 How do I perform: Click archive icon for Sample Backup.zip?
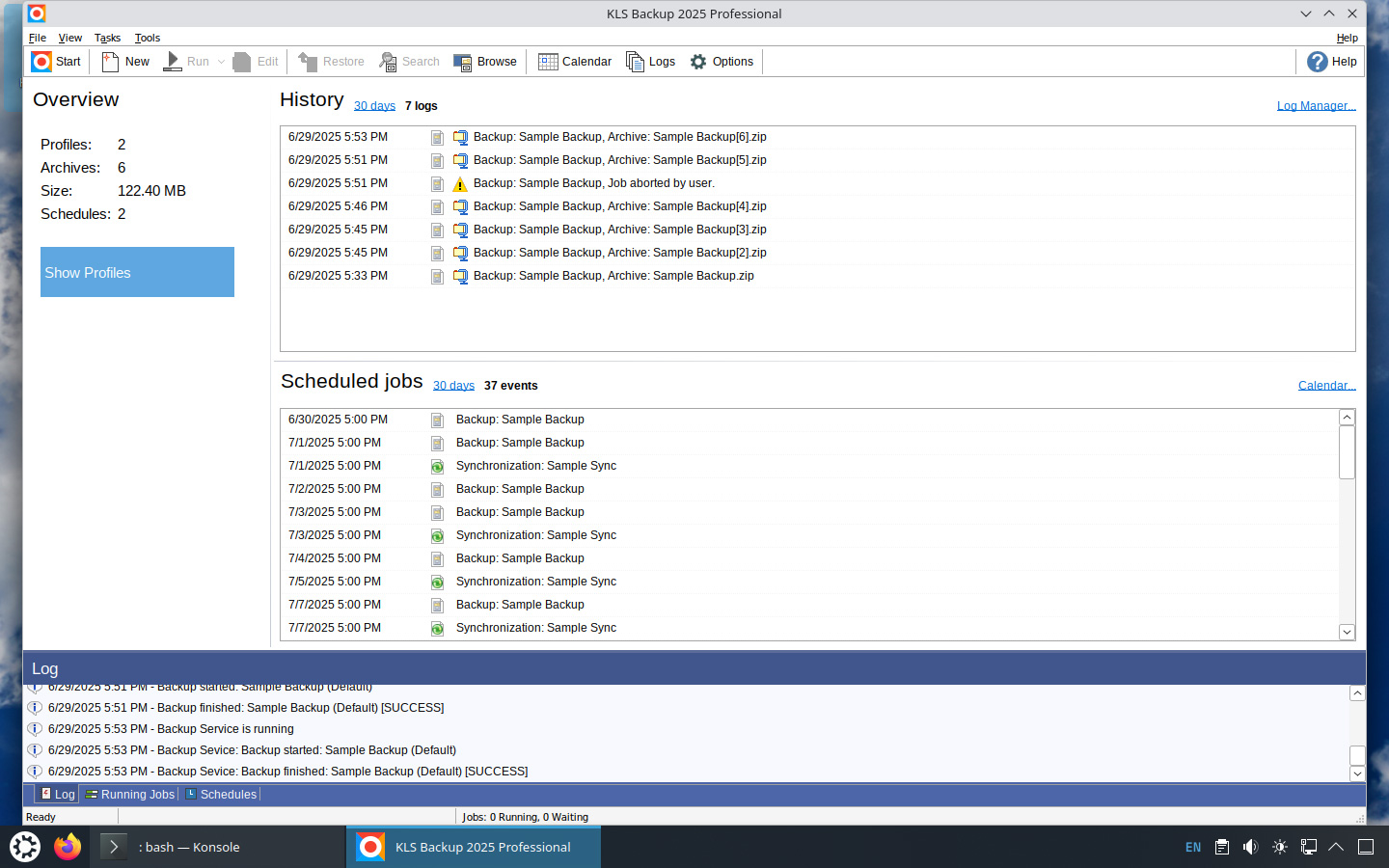point(460,277)
